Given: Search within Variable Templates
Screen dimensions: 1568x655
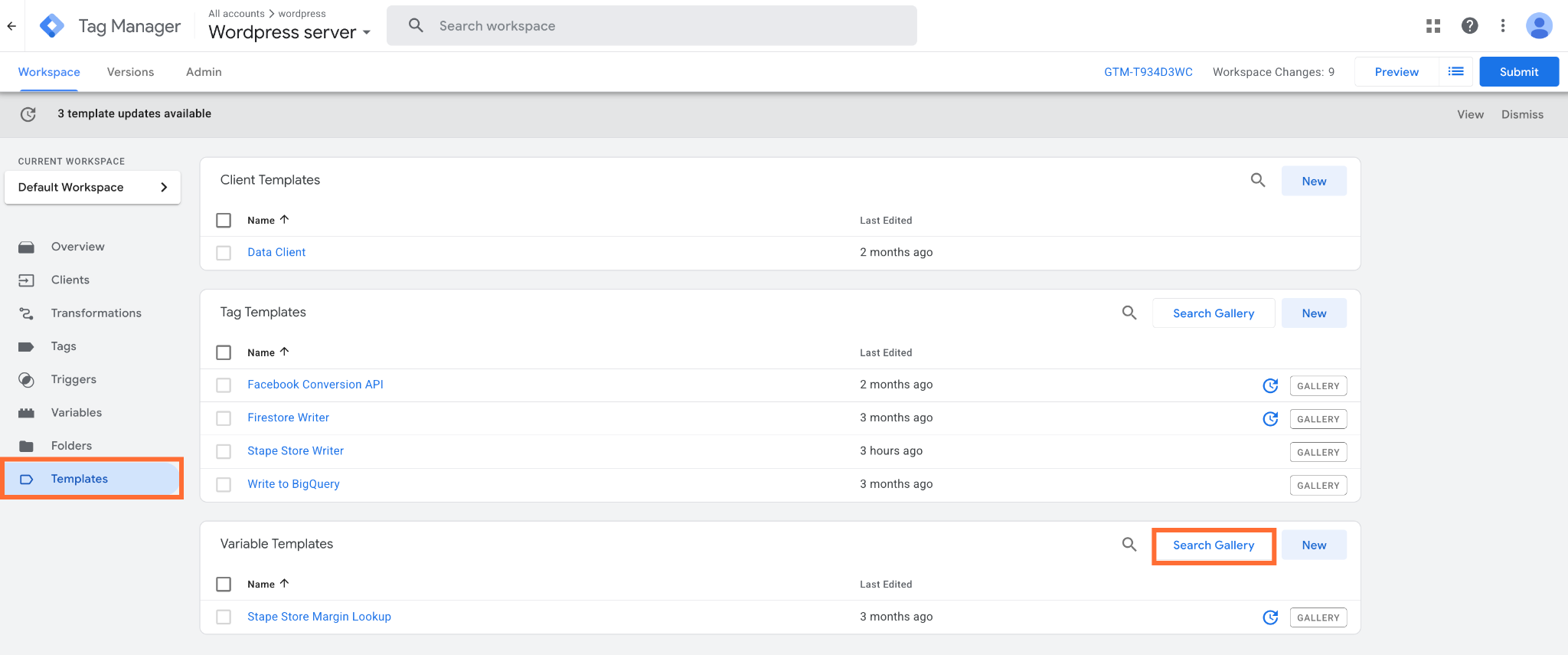Looking at the screenshot, I should (x=1129, y=545).
